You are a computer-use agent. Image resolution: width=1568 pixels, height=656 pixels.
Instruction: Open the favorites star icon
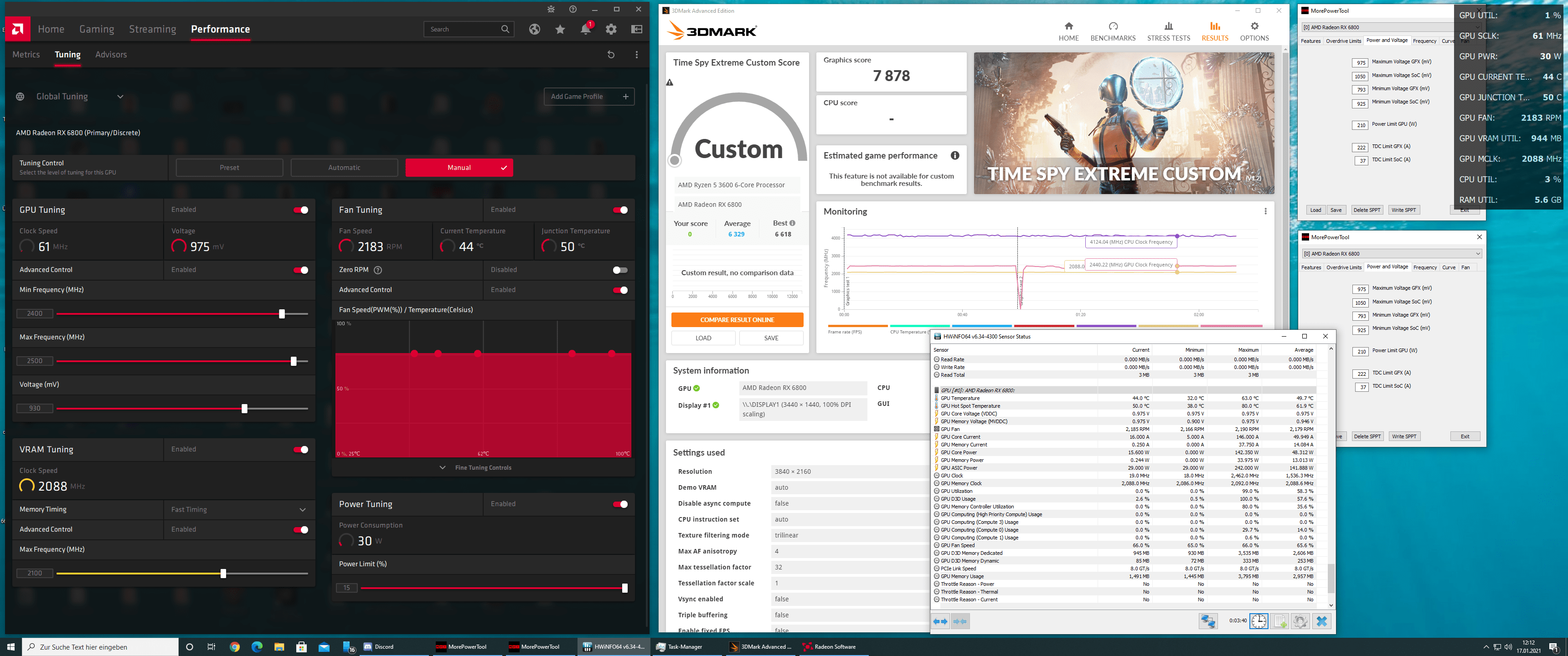click(x=560, y=29)
